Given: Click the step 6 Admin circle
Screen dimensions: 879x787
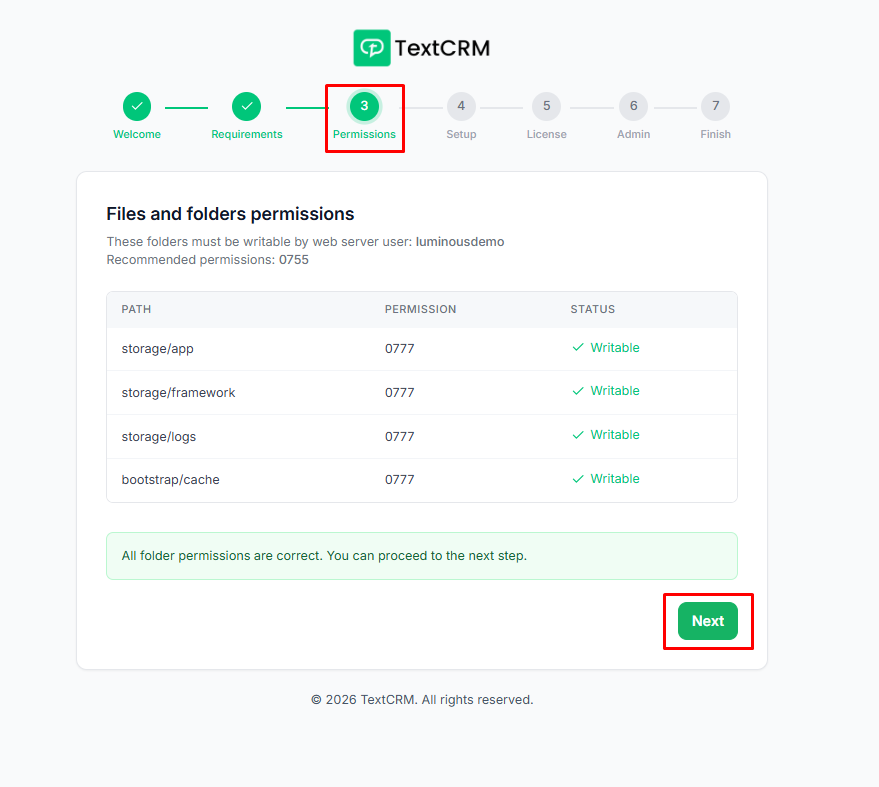Looking at the screenshot, I should (x=633, y=106).
